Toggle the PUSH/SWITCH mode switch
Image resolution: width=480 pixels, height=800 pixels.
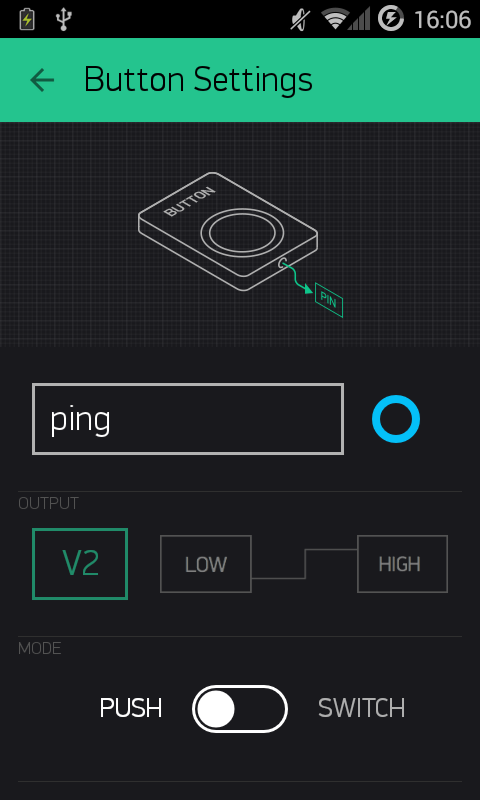[240, 709]
